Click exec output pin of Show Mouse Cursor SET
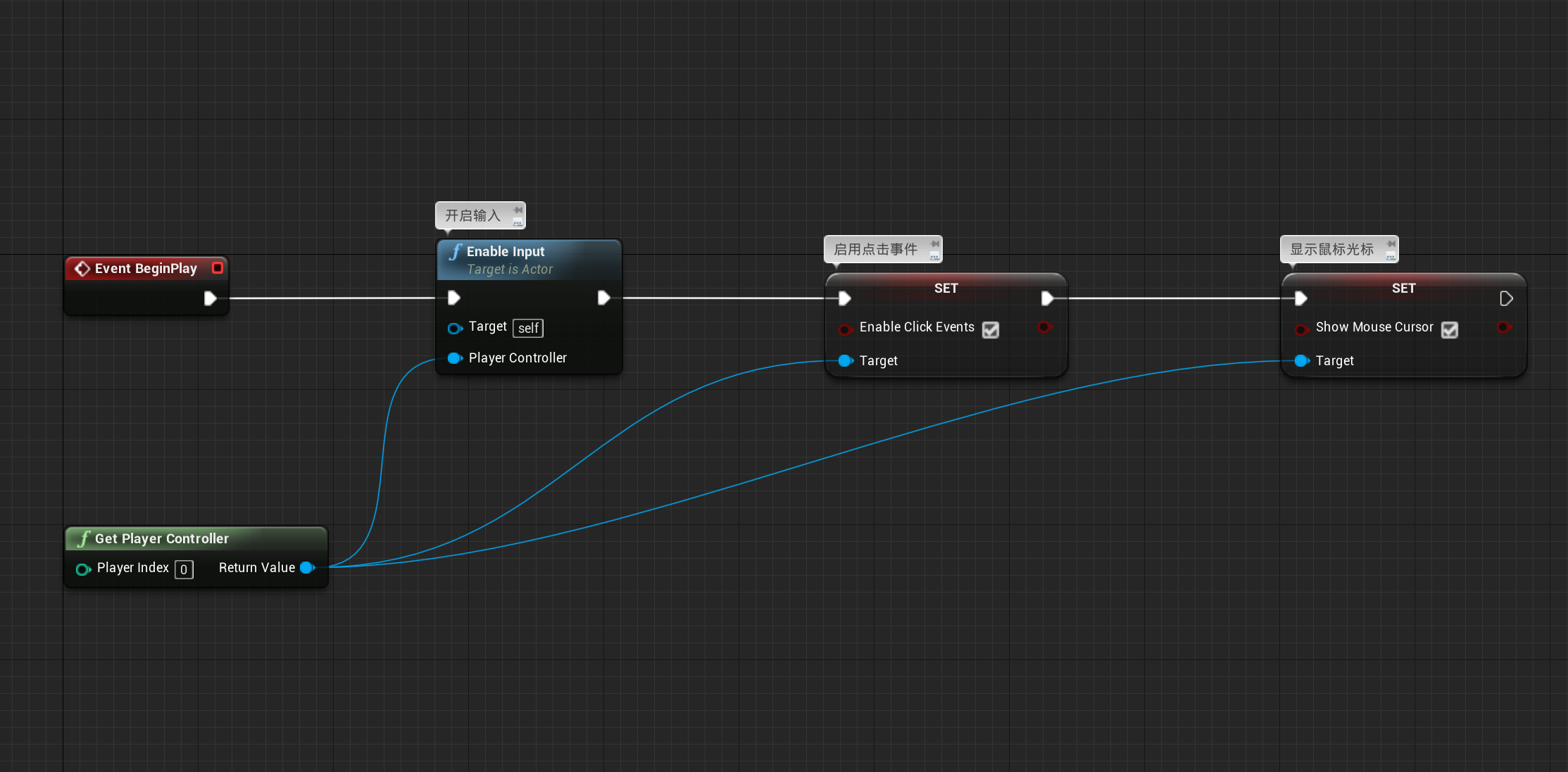 point(1507,298)
